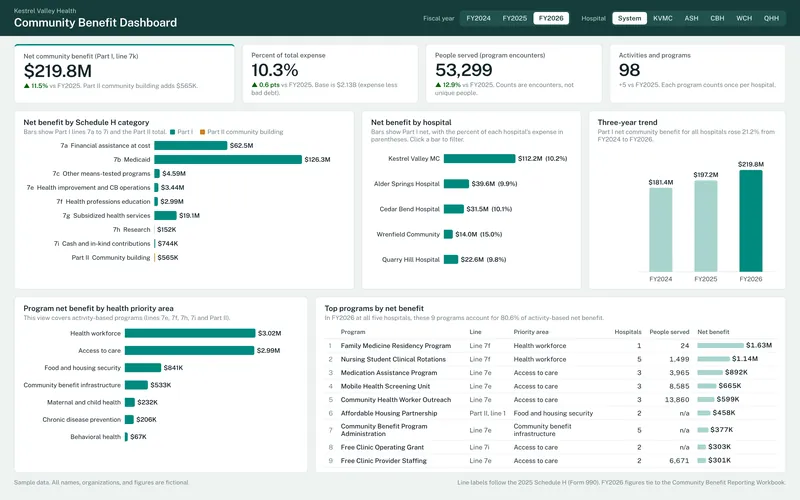The width and height of the screenshot is (800, 500).
Task: Select fiscal year FY2025
Action: click(514, 18)
